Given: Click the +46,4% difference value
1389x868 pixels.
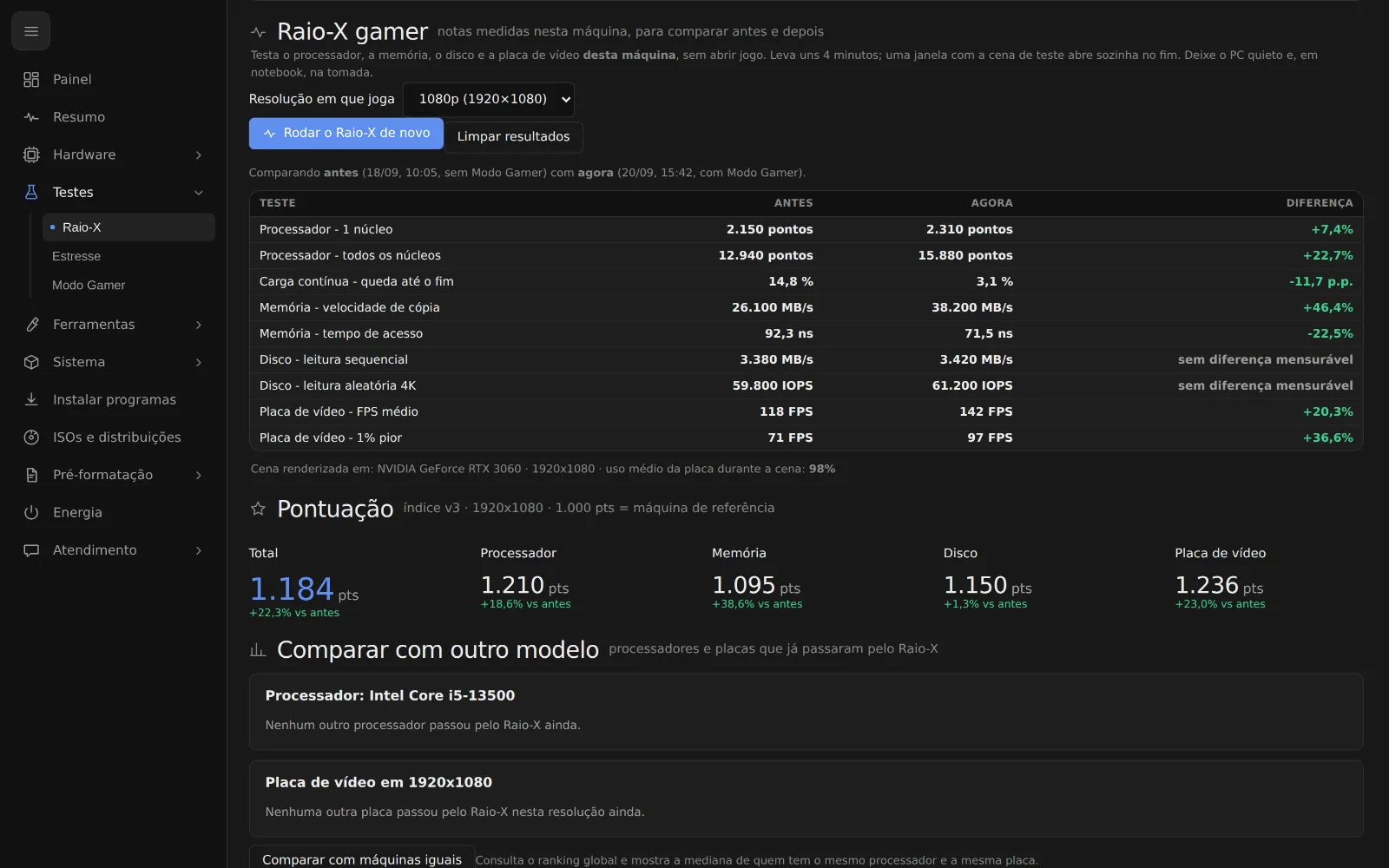Looking at the screenshot, I should click(x=1328, y=307).
